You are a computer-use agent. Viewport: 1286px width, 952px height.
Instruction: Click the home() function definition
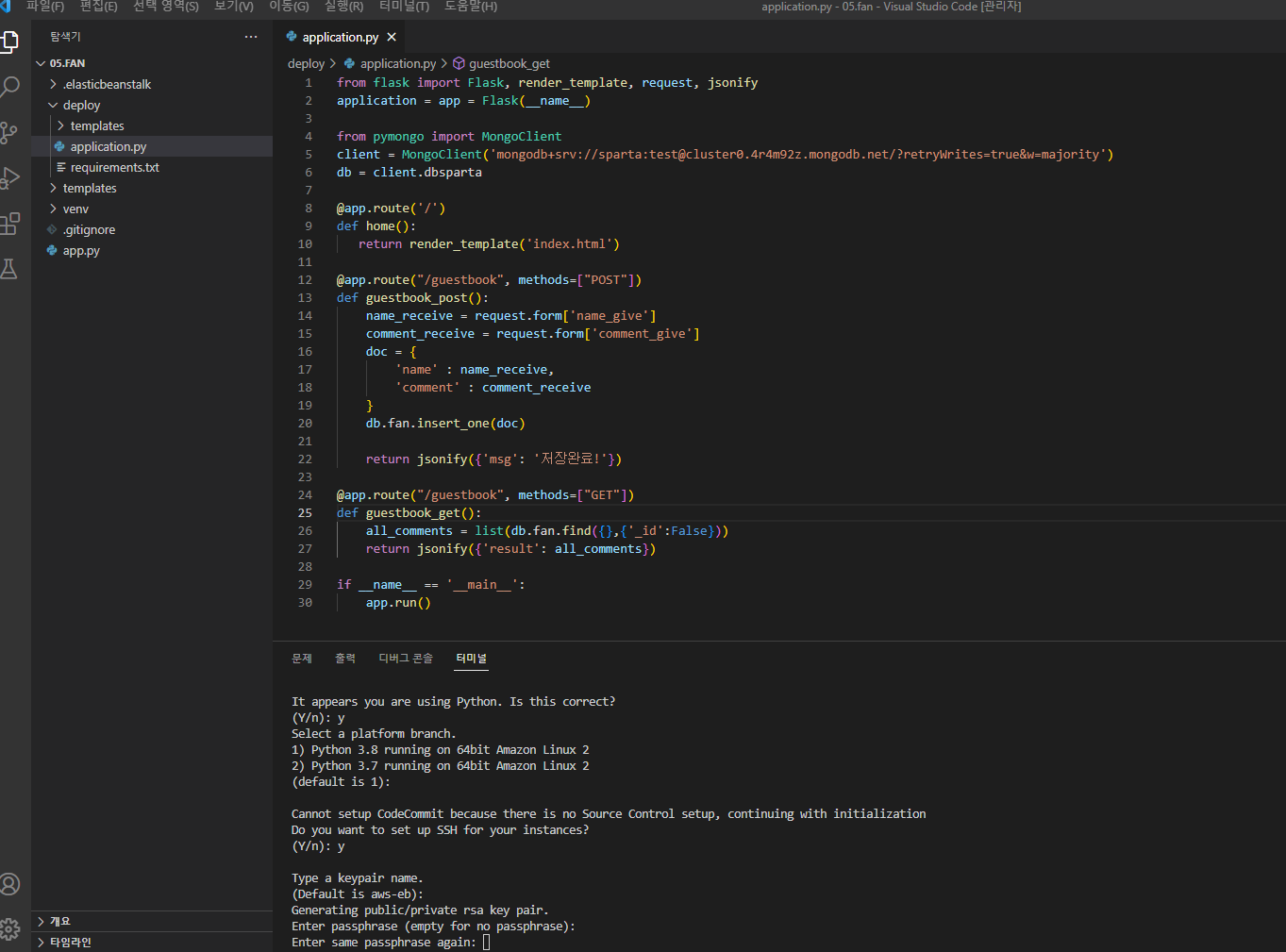[x=376, y=226]
